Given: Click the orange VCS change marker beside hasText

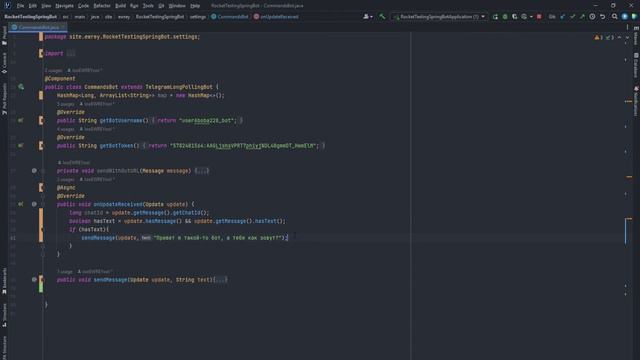Looking at the screenshot, I should (41, 225).
